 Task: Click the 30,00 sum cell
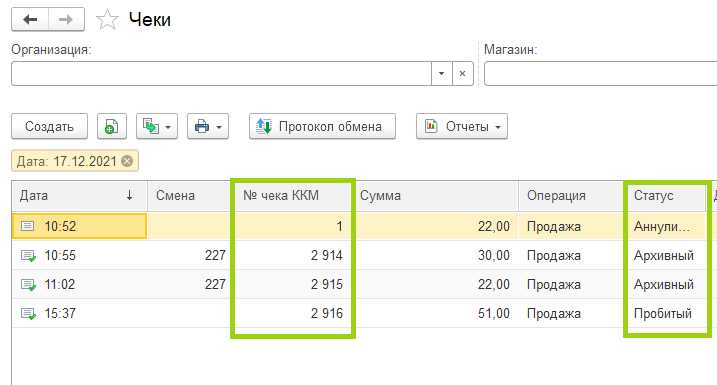[x=493, y=255]
